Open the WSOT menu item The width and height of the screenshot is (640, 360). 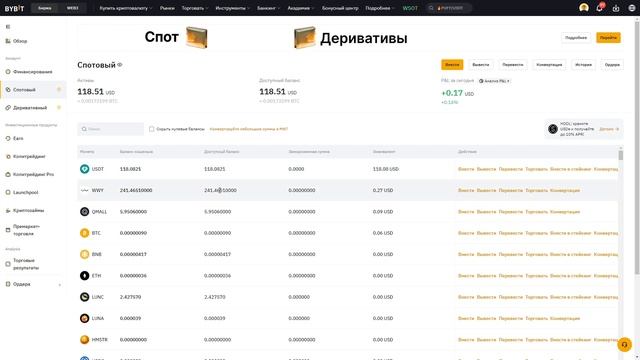tap(410, 8)
